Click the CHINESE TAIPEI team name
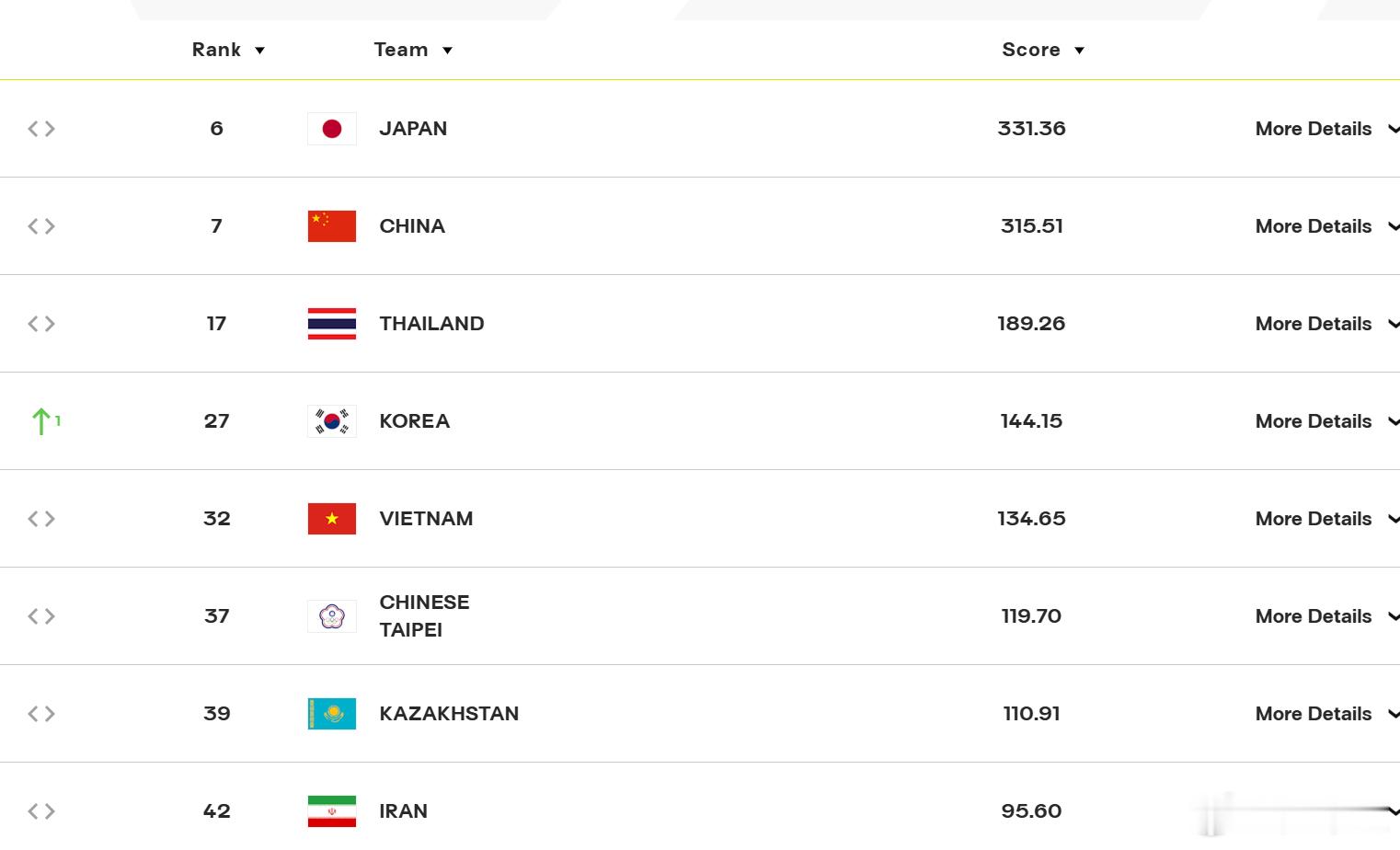Image resolution: width=1400 pixels, height=850 pixels. 424,616
